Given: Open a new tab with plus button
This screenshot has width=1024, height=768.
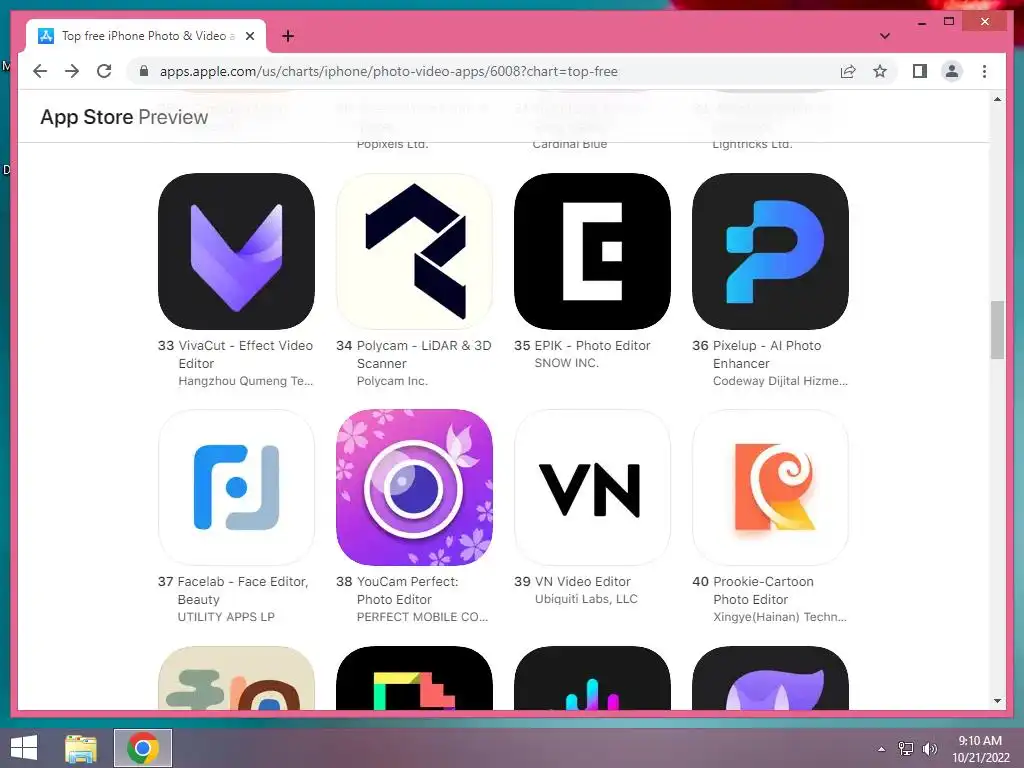Looking at the screenshot, I should (287, 36).
